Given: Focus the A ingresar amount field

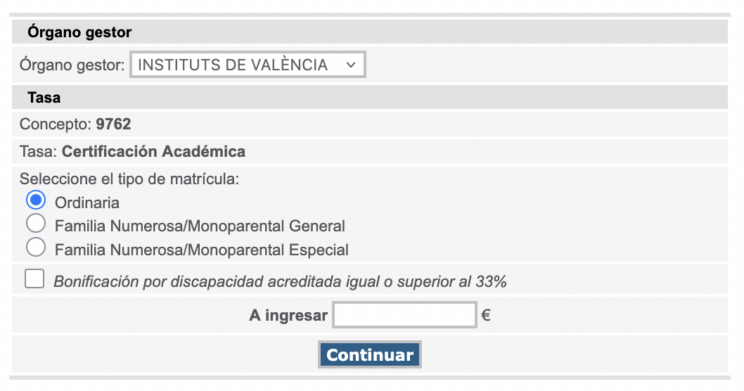Looking at the screenshot, I should pos(404,315).
